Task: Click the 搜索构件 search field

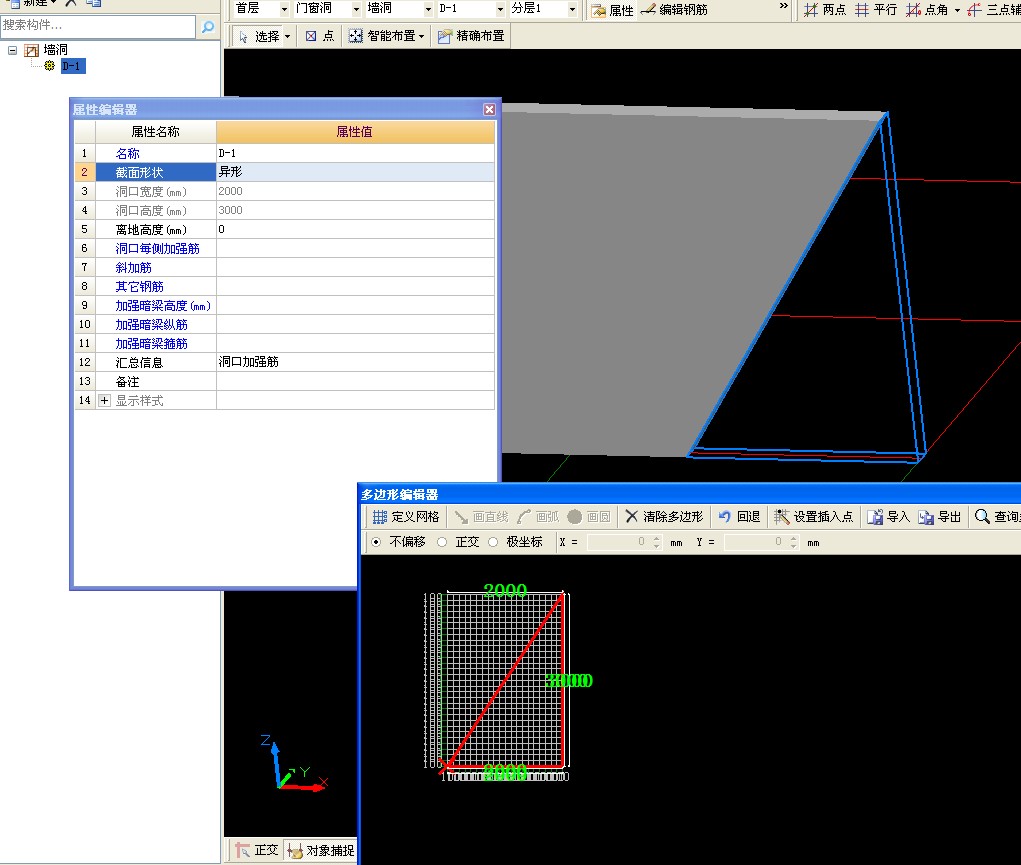Action: point(98,26)
